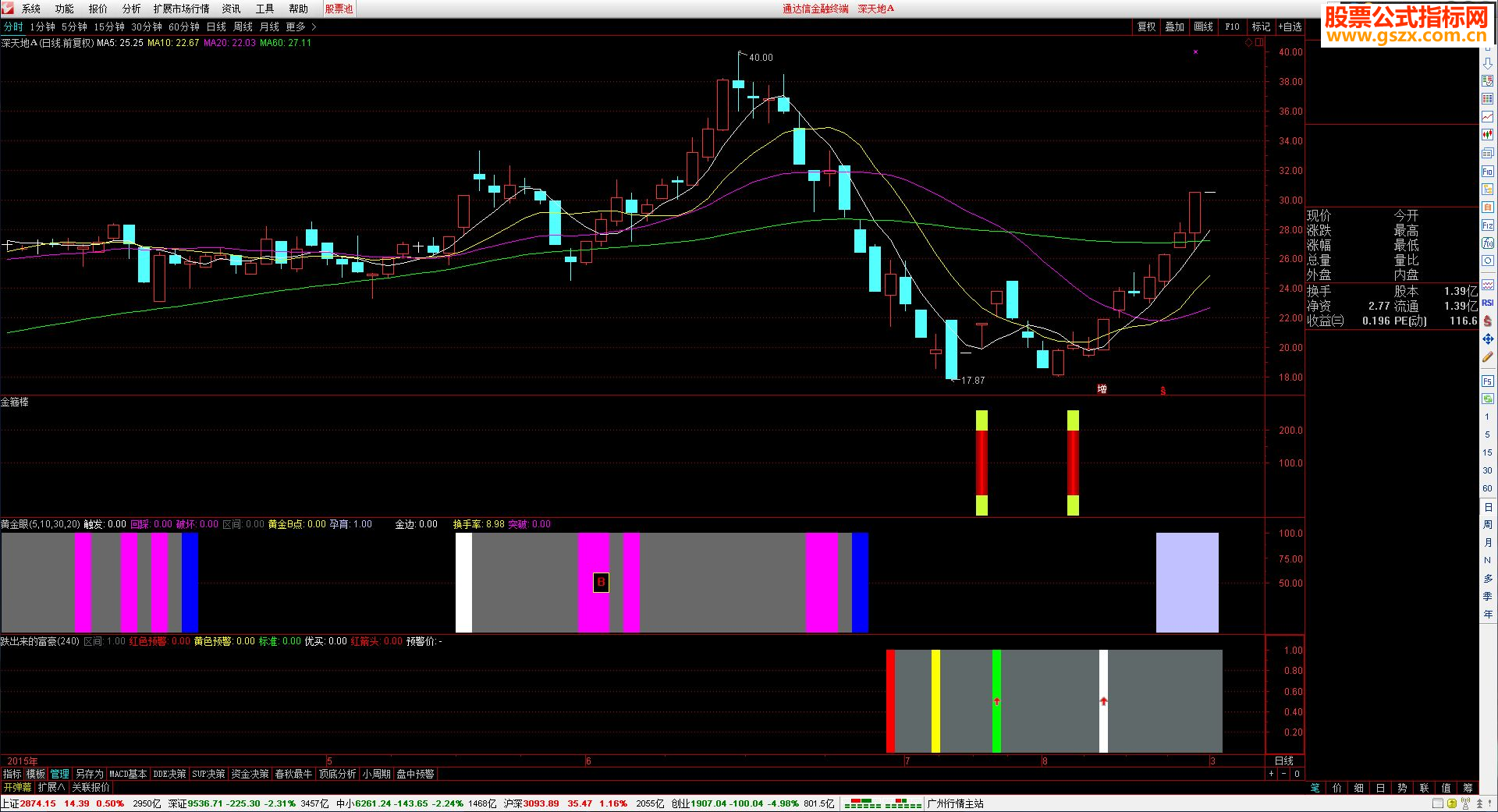This screenshot has height=812, width=1498.
Task: Open the sector tree icon in sidebar
Action: [x=1488, y=190]
